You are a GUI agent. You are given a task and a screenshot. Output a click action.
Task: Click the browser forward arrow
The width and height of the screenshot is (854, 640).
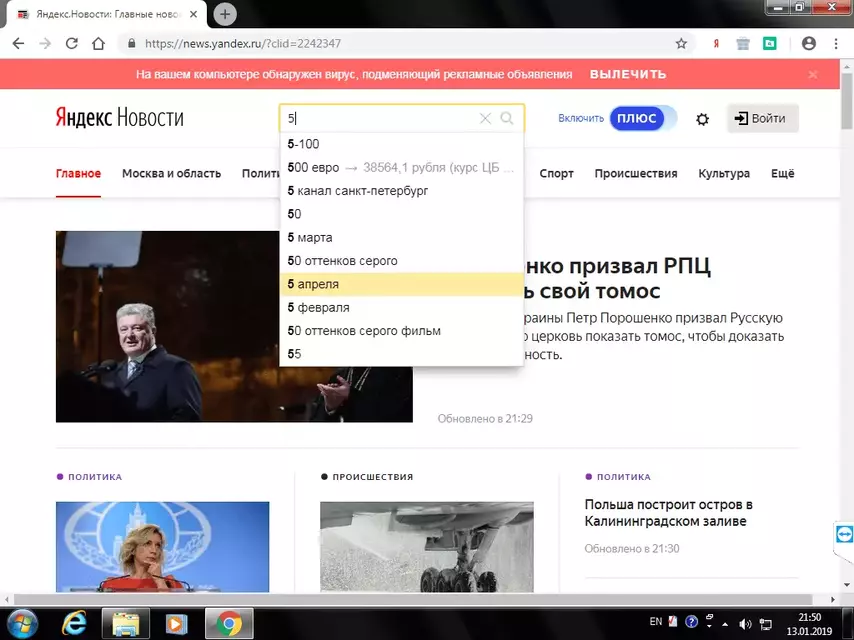tap(45, 44)
